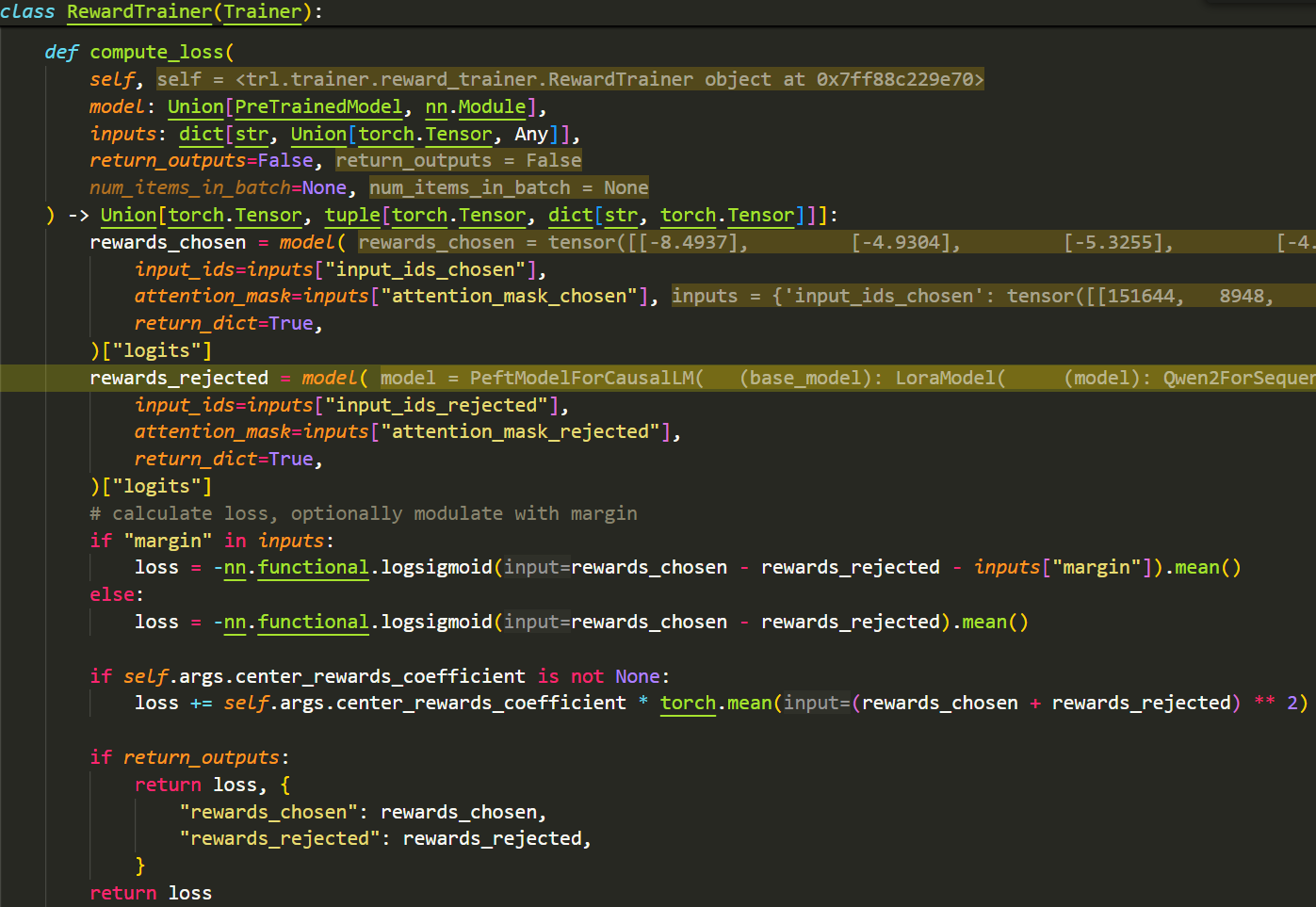1316x907 pixels.
Task: Click the 8948 token id value
Action: click(x=1242, y=296)
